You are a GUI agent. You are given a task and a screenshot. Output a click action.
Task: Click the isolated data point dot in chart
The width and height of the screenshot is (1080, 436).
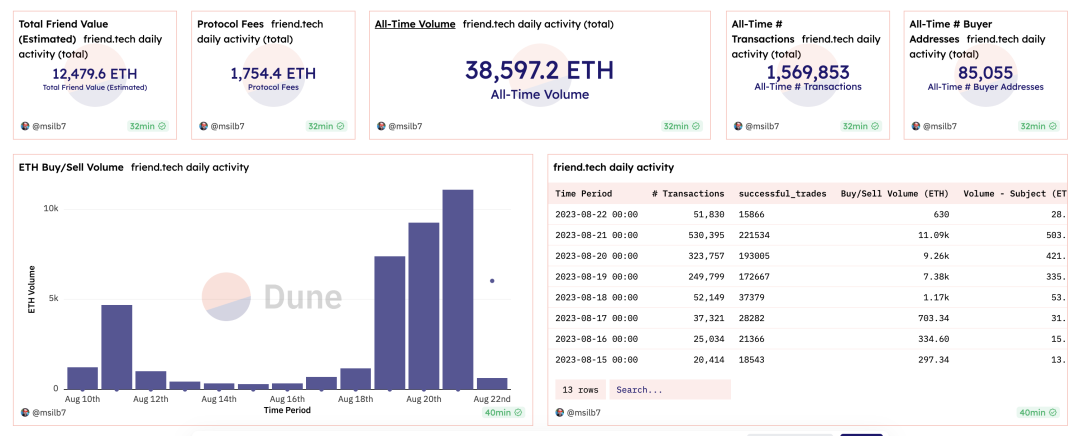coord(491,281)
